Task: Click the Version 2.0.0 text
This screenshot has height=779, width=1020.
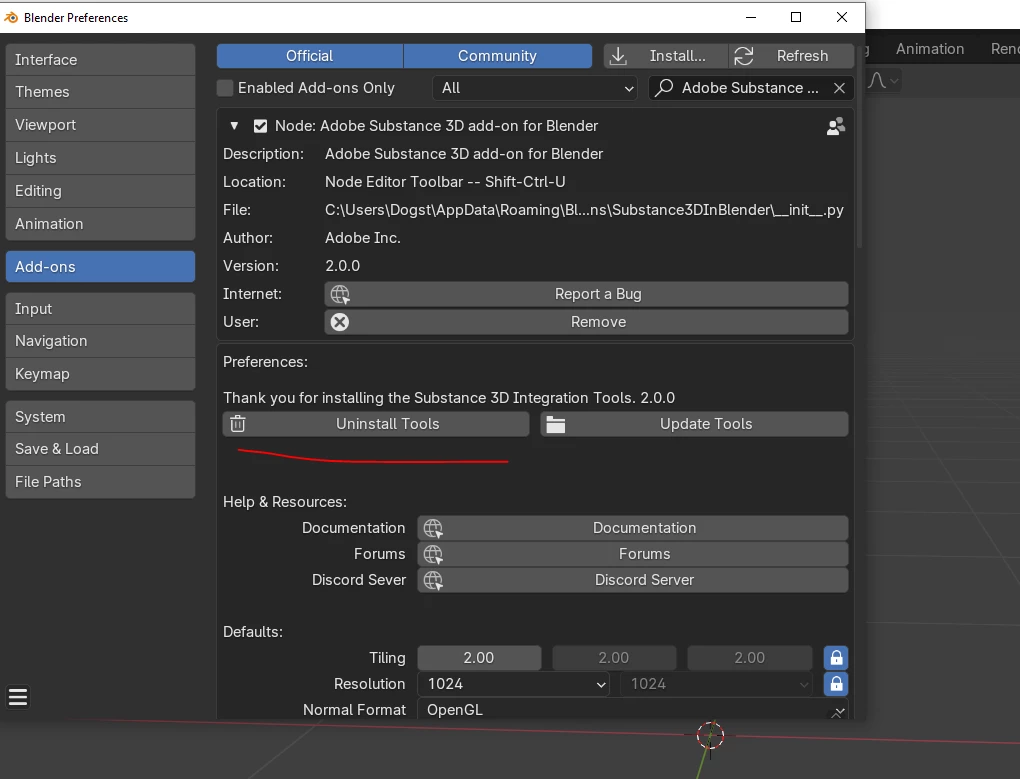Action: click(342, 266)
